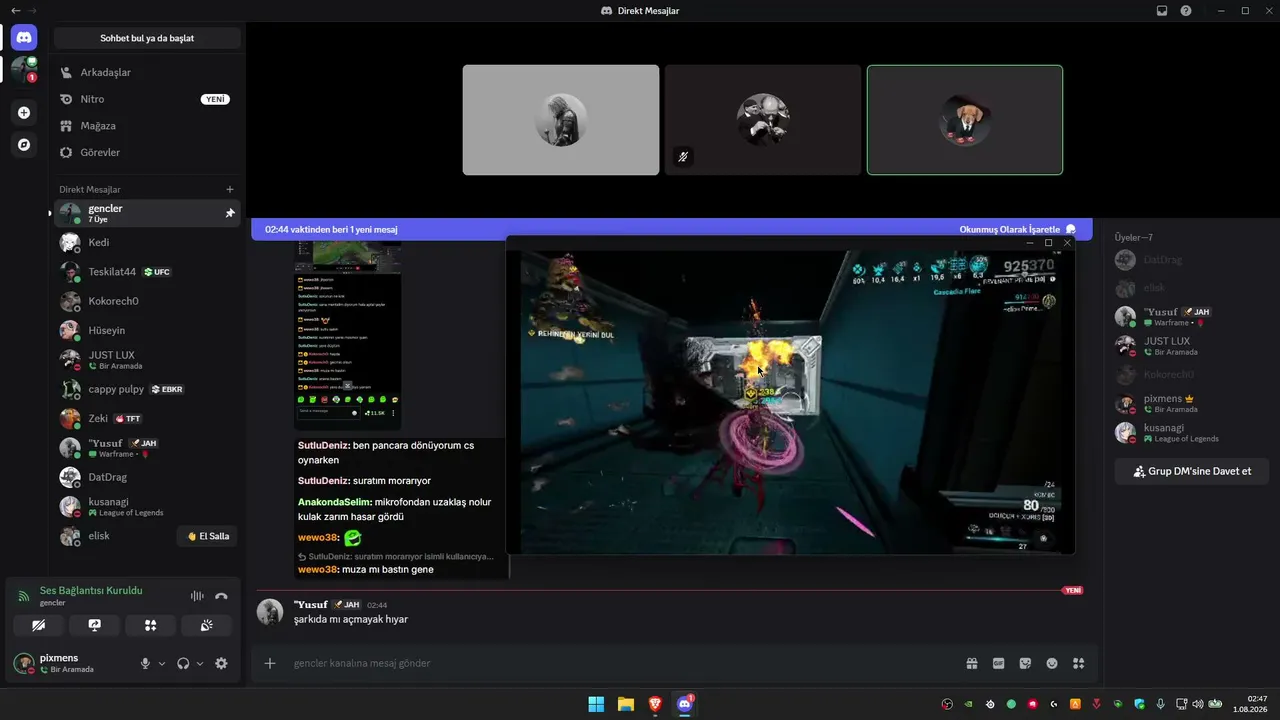This screenshot has width=1280, height=720.
Task: Add a server with the plus icon
Action: pos(24,113)
